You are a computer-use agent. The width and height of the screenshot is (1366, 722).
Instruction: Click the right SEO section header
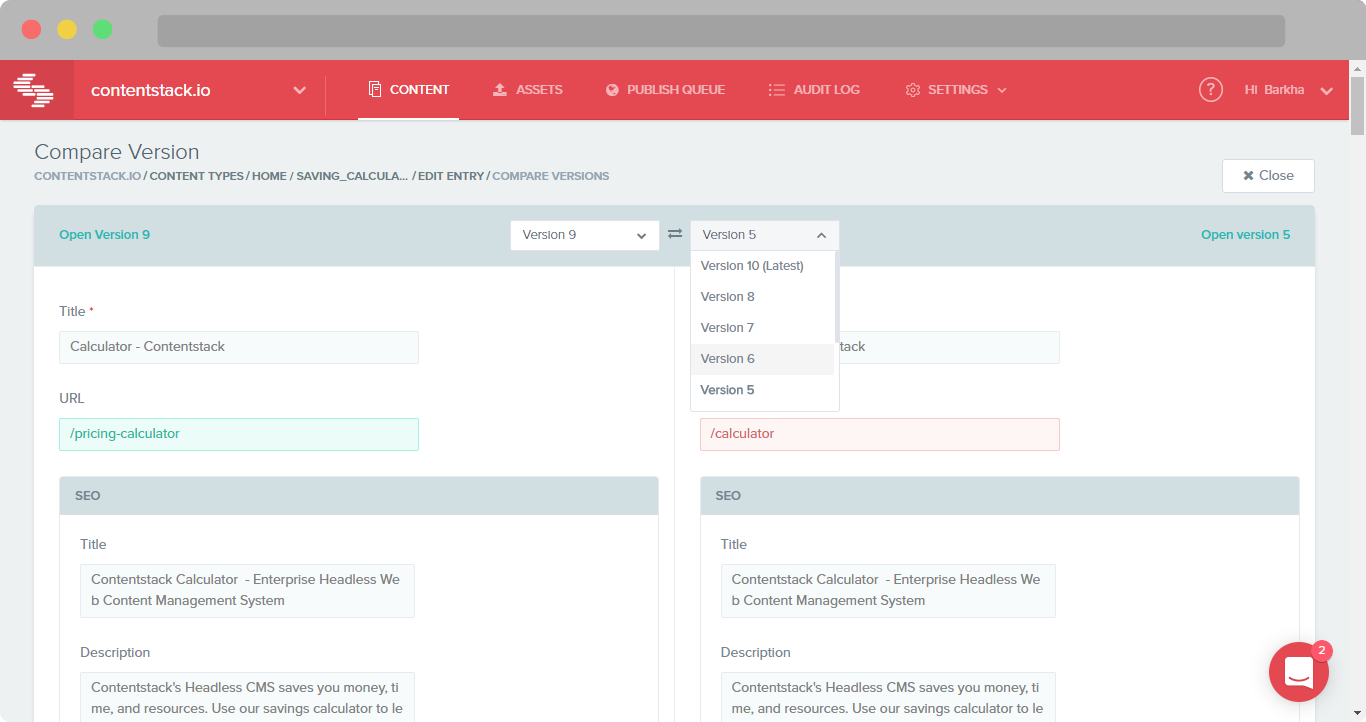pyautogui.click(x=1000, y=496)
